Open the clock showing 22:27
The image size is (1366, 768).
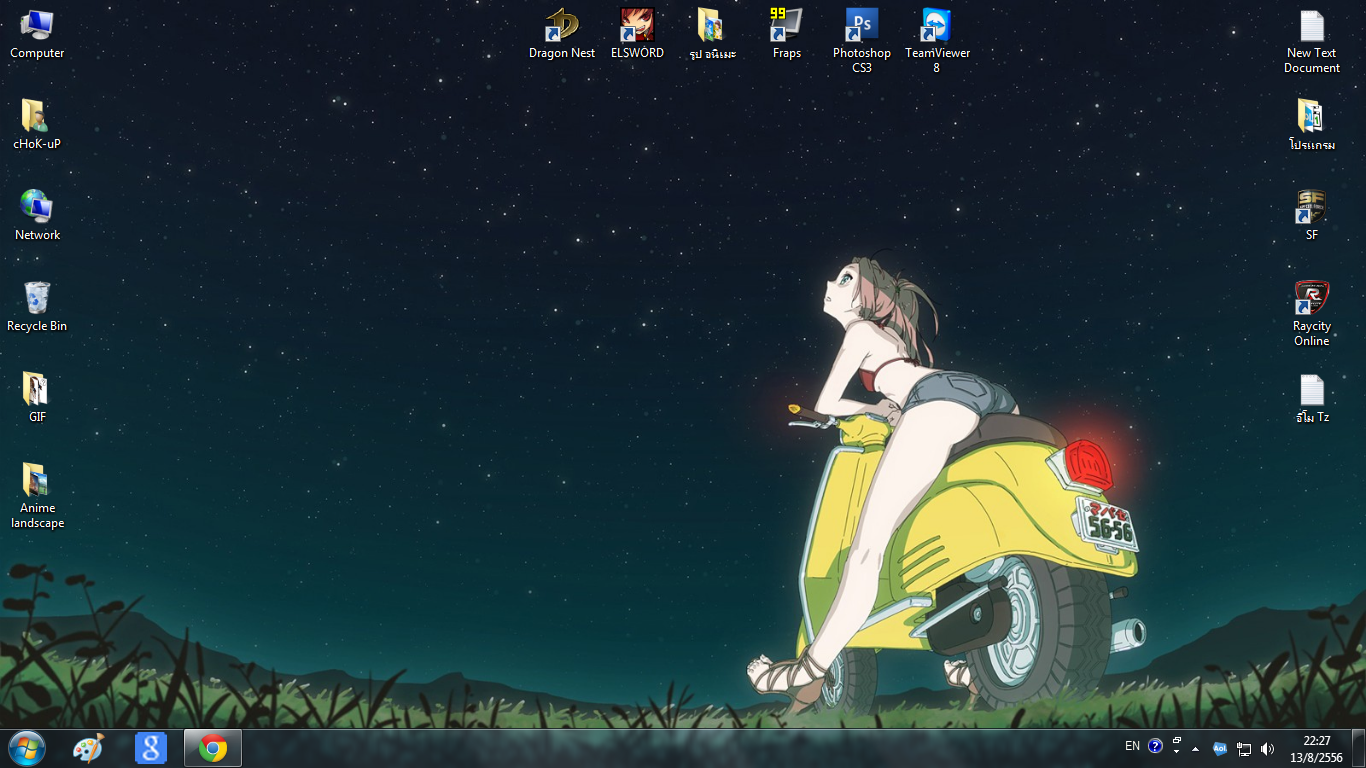pyautogui.click(x=1317, y=748)
